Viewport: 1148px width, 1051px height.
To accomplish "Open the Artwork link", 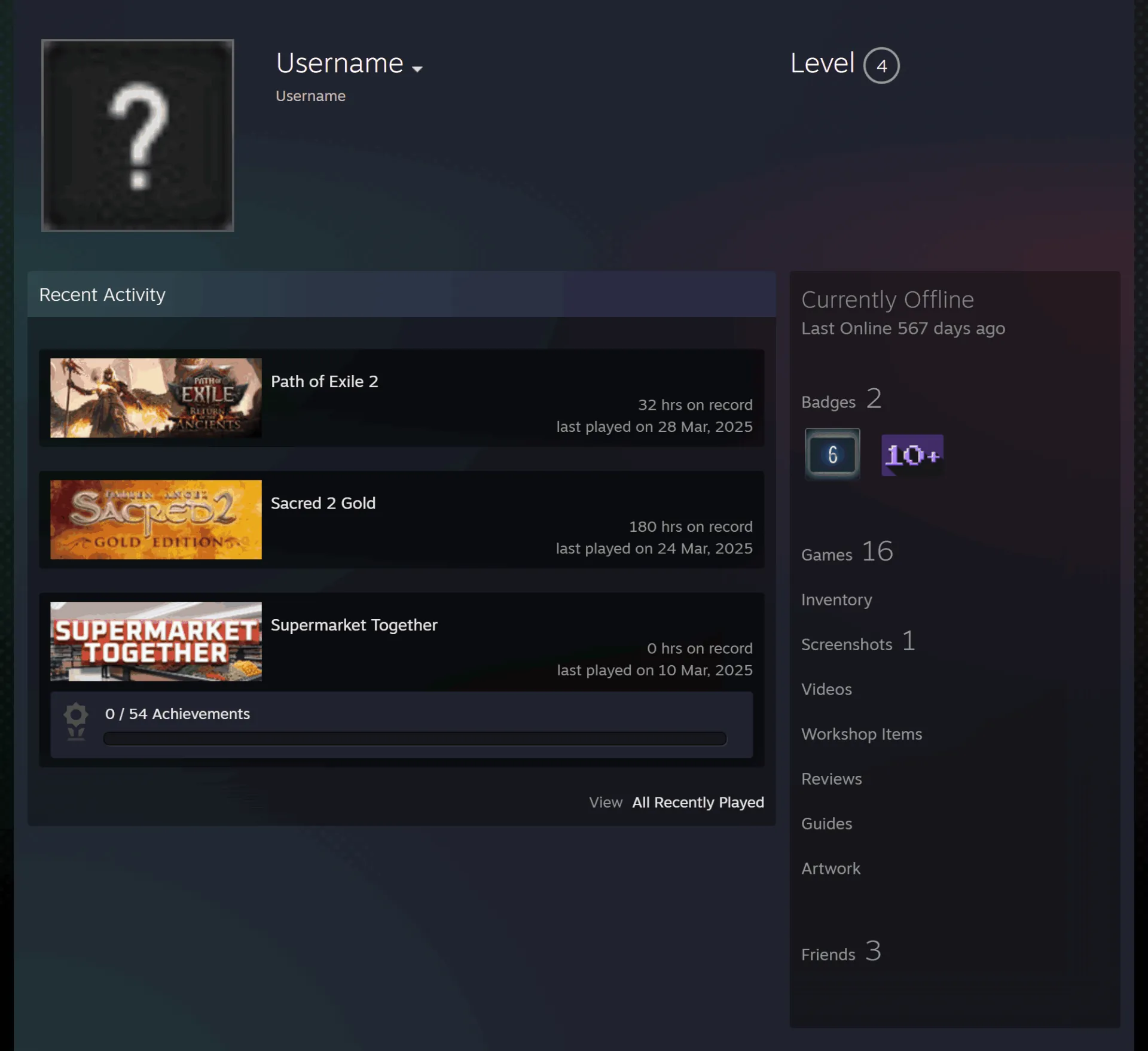I will click(831, 869).
